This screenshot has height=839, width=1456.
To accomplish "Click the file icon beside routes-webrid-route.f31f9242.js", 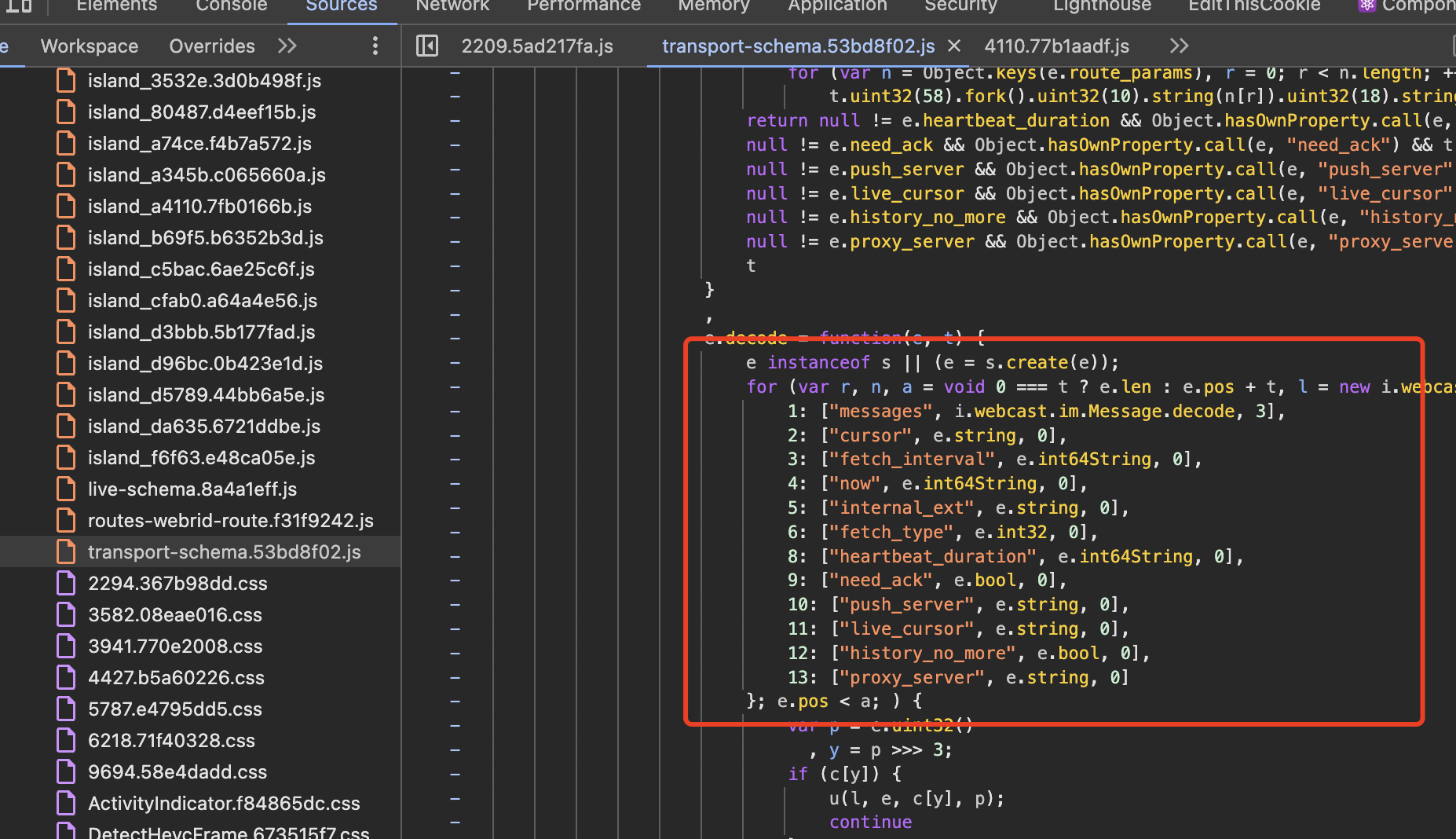I will (x=66, y=520).
